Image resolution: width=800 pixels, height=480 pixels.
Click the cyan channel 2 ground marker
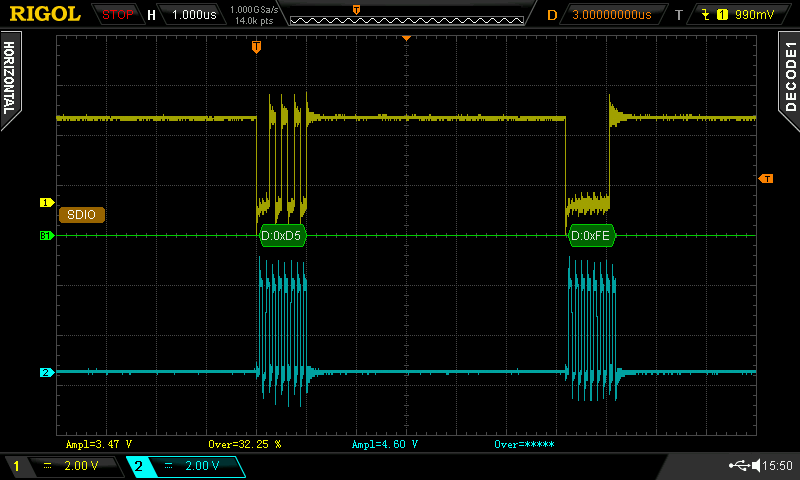pos(45,373)
